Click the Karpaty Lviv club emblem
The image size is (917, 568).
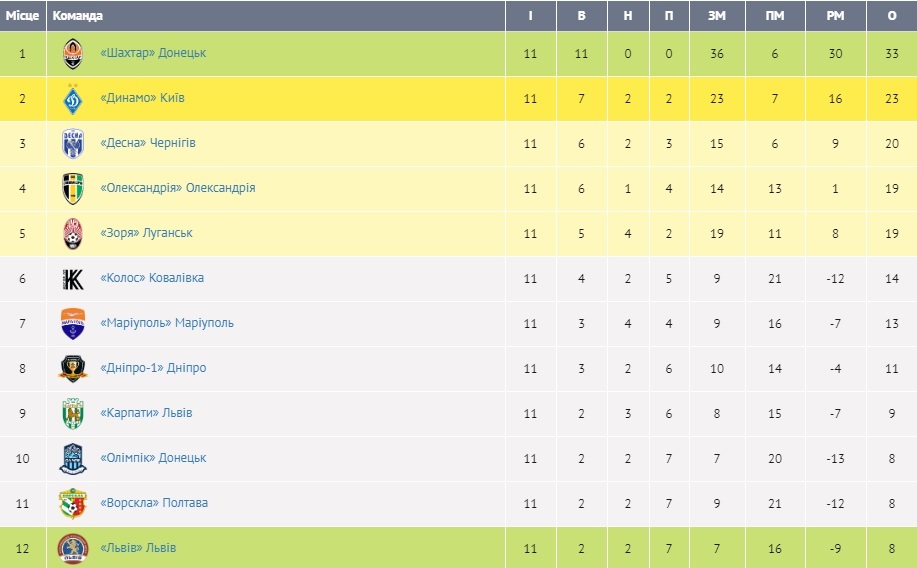click(x=73, y=413)
